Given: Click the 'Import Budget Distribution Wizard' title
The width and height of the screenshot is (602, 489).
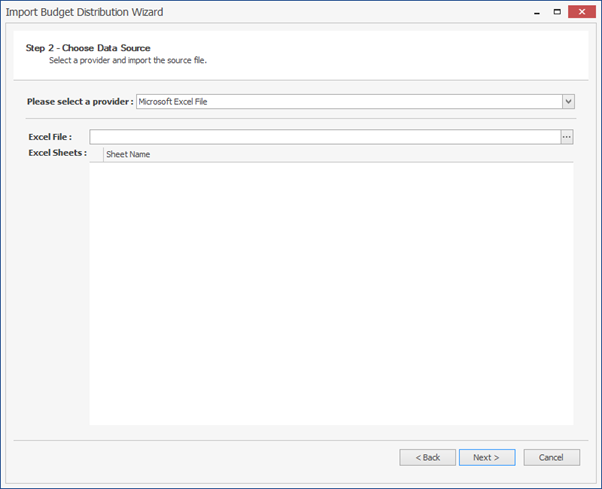Looking at the screenshot, I should click(x=84, y=12).
